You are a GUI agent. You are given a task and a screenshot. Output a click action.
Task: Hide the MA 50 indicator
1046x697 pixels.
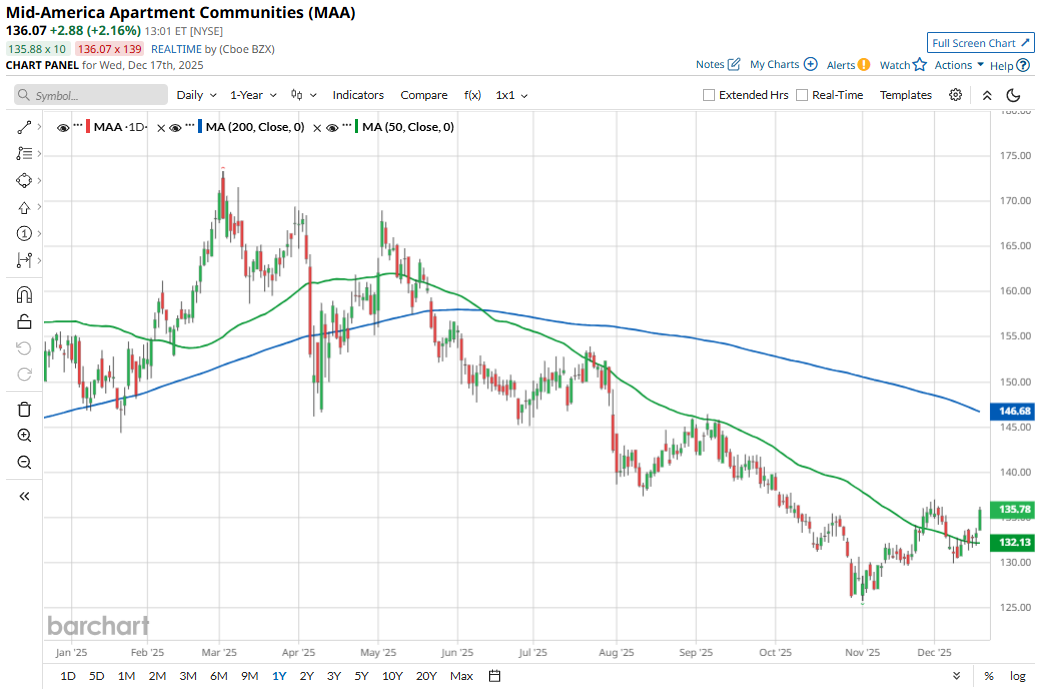point(332,127)
